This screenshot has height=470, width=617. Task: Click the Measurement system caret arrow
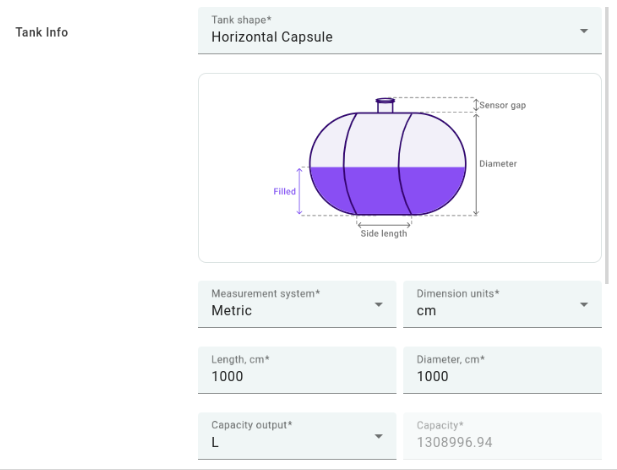coord(379,304)
